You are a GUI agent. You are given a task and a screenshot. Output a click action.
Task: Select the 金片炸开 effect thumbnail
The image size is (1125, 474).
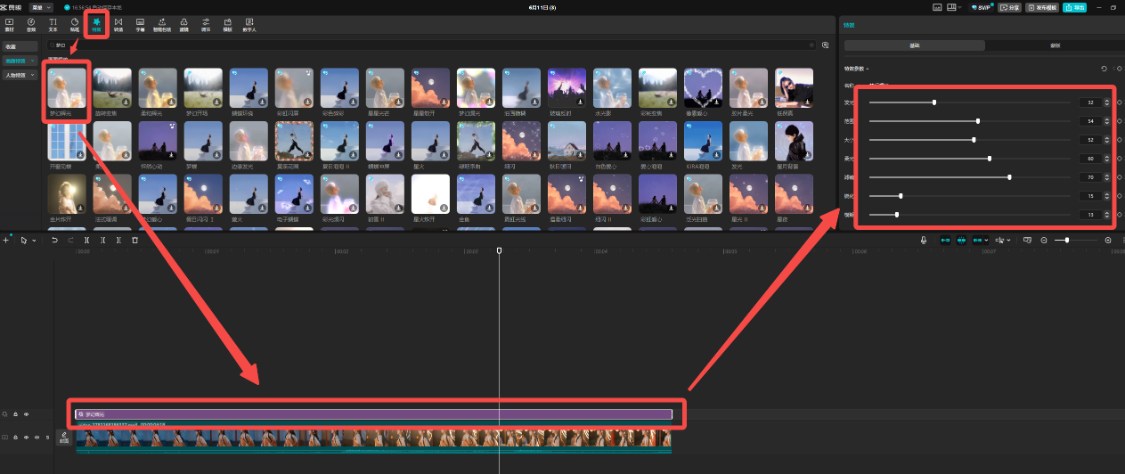click(67, 194)
